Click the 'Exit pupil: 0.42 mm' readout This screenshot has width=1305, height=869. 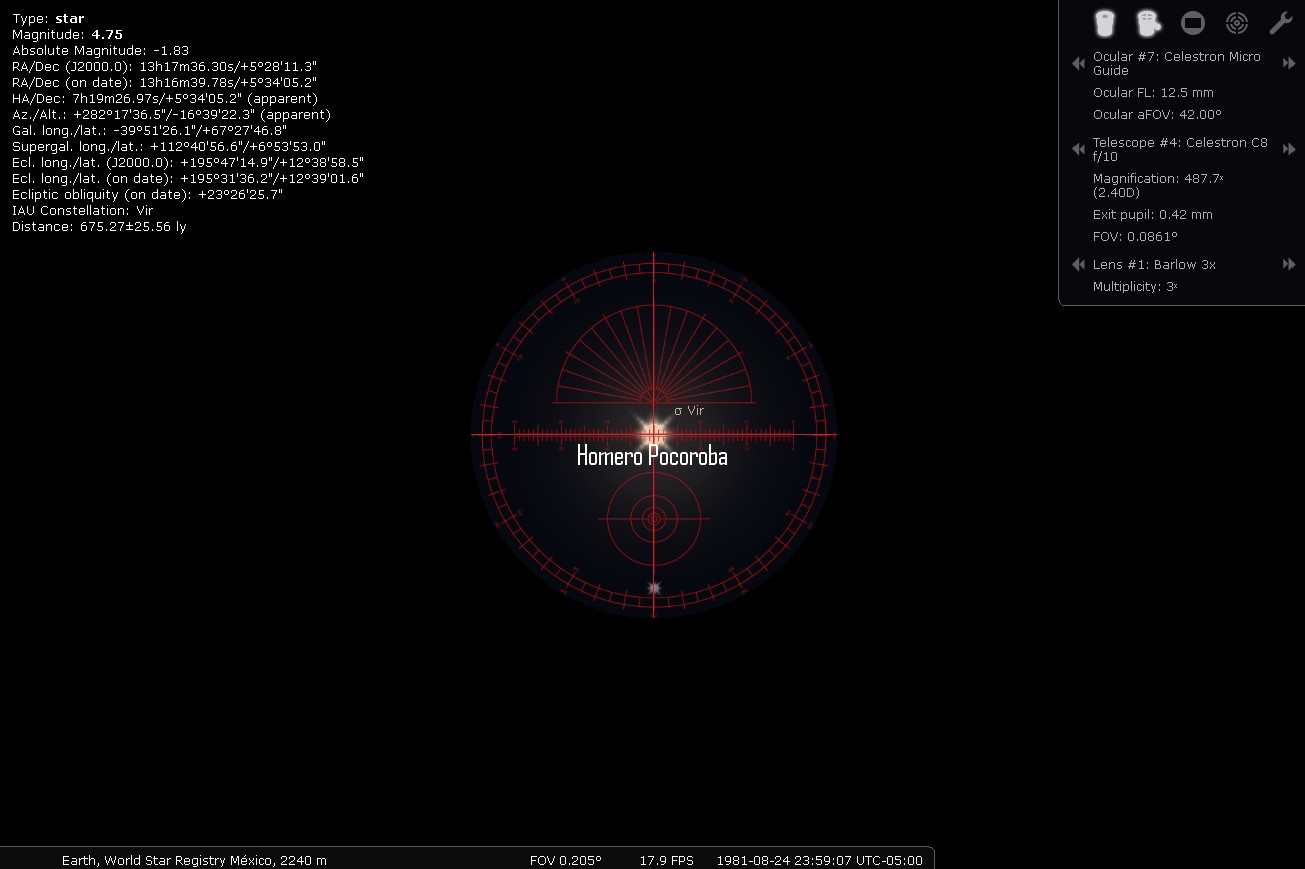[1152, 215]
